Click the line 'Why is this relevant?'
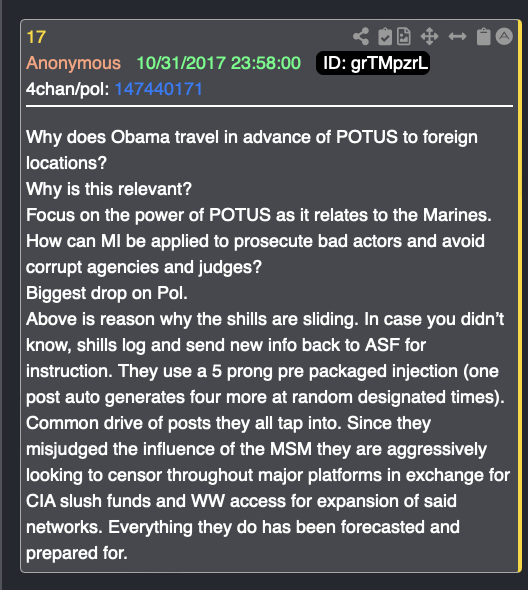Screen dimensions: 528x590 coord(109,189)
